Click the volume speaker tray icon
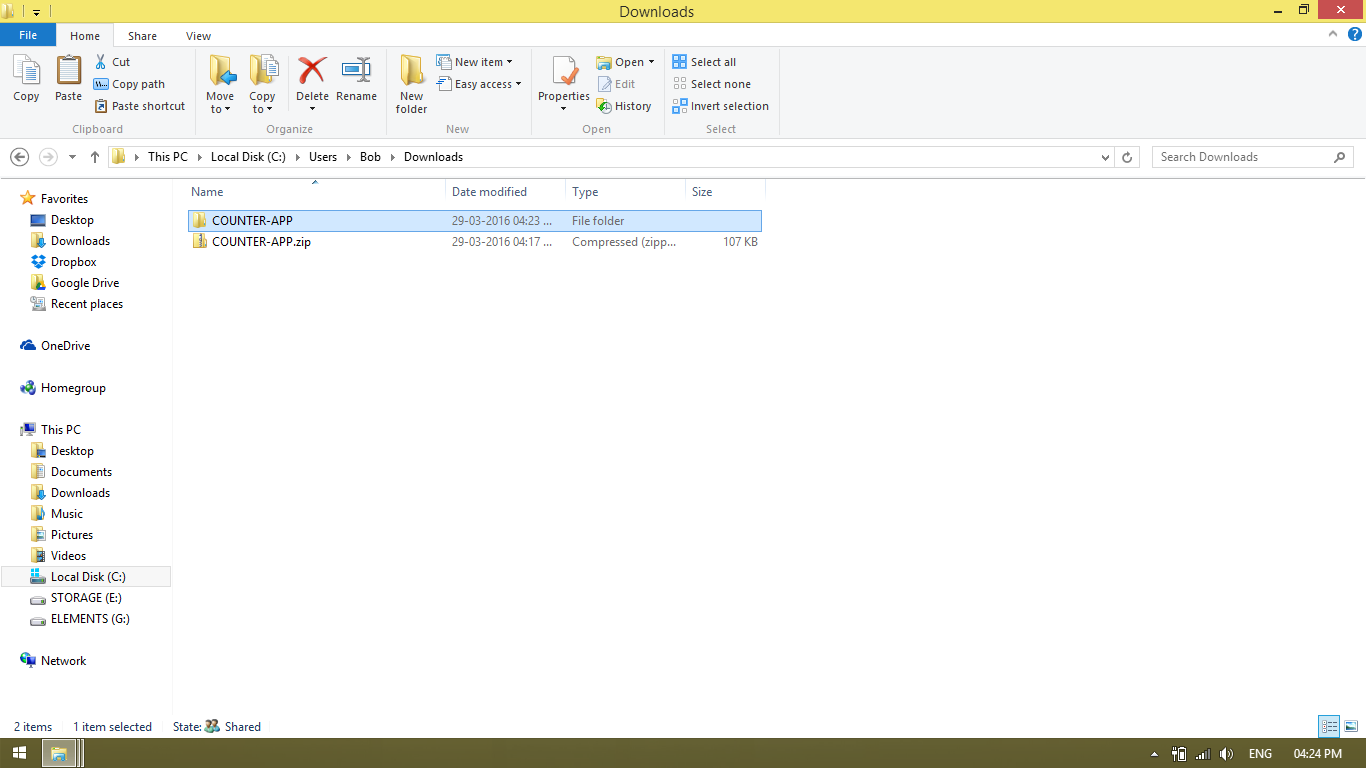This screenshot has height=768, width=1366. click(1227, 754)
